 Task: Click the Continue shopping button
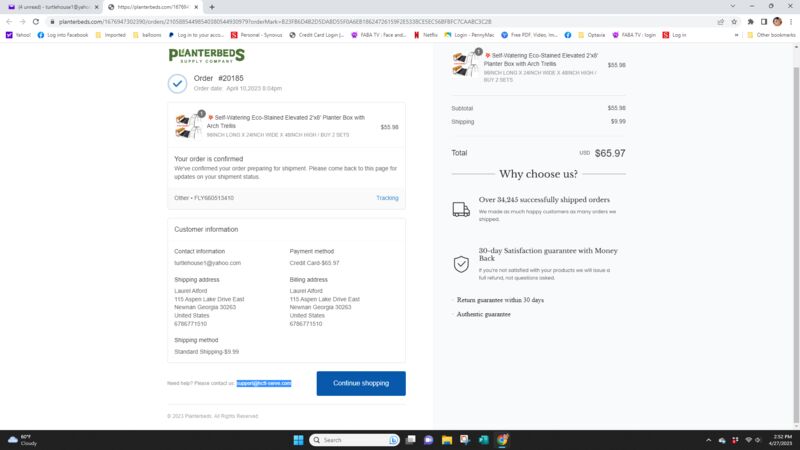tap(361, 383)
